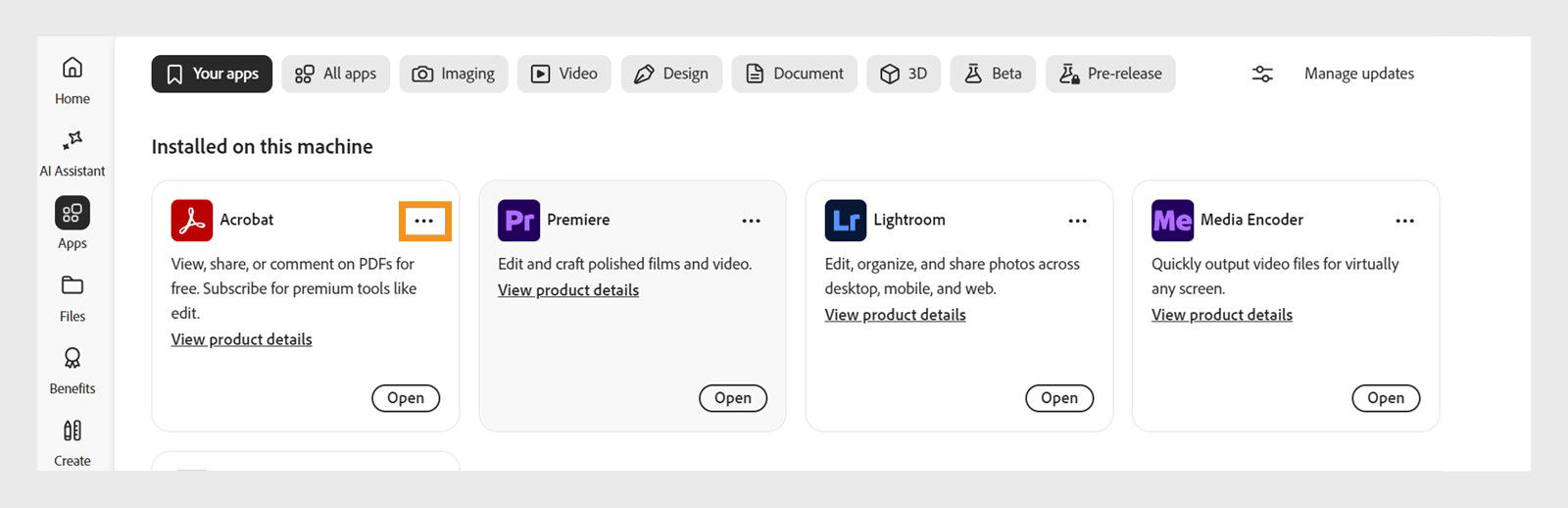This screenshot has height=508, width=1568.
Task: View product details for Lightroom
Action: [x=895, y=315]
